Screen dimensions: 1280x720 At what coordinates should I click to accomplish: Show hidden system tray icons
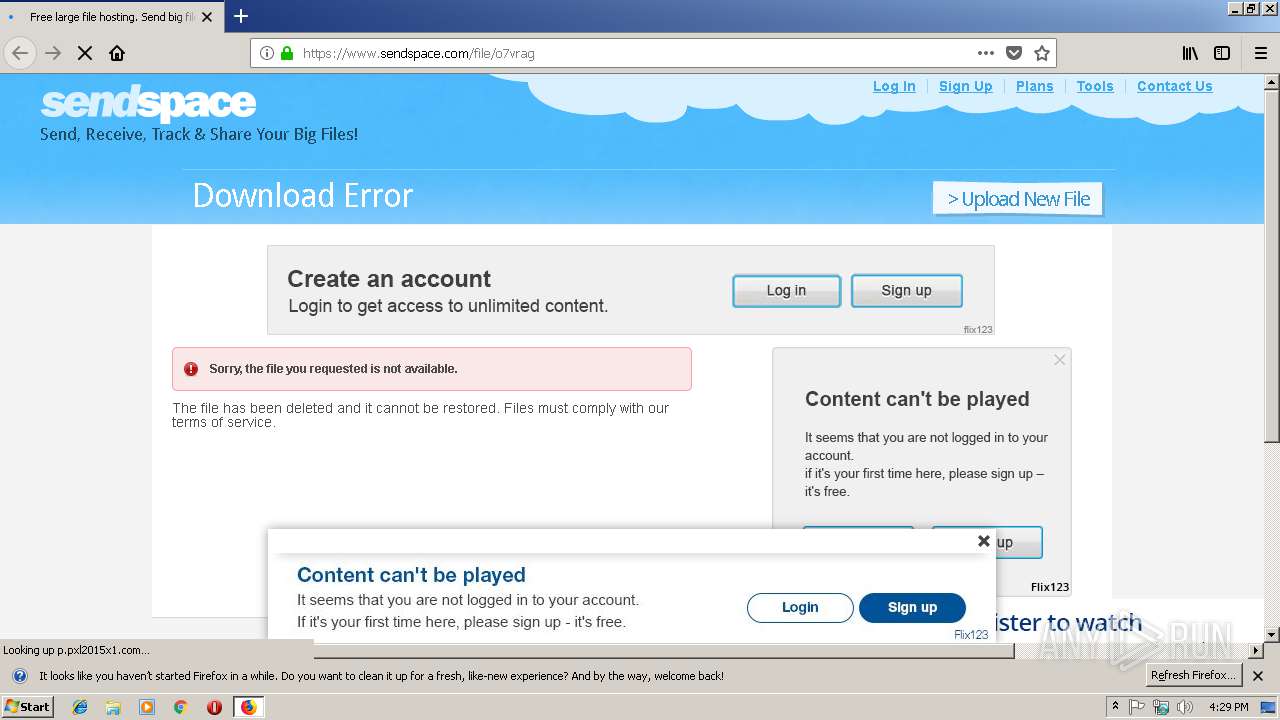pyautogui.click(x=1116, y=707)
